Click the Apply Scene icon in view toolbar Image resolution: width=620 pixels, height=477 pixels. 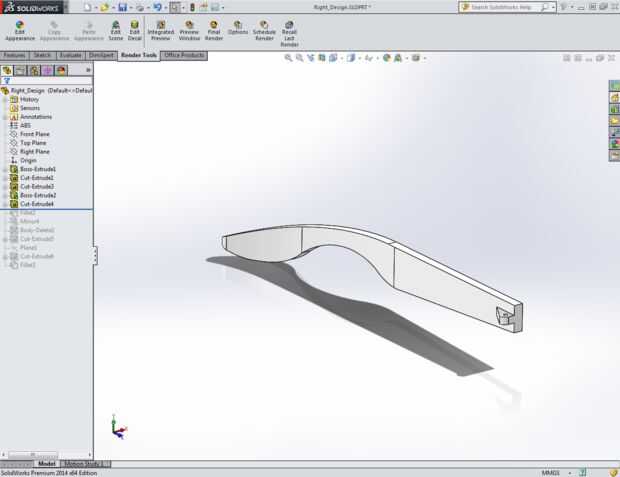tap(398, 58)
